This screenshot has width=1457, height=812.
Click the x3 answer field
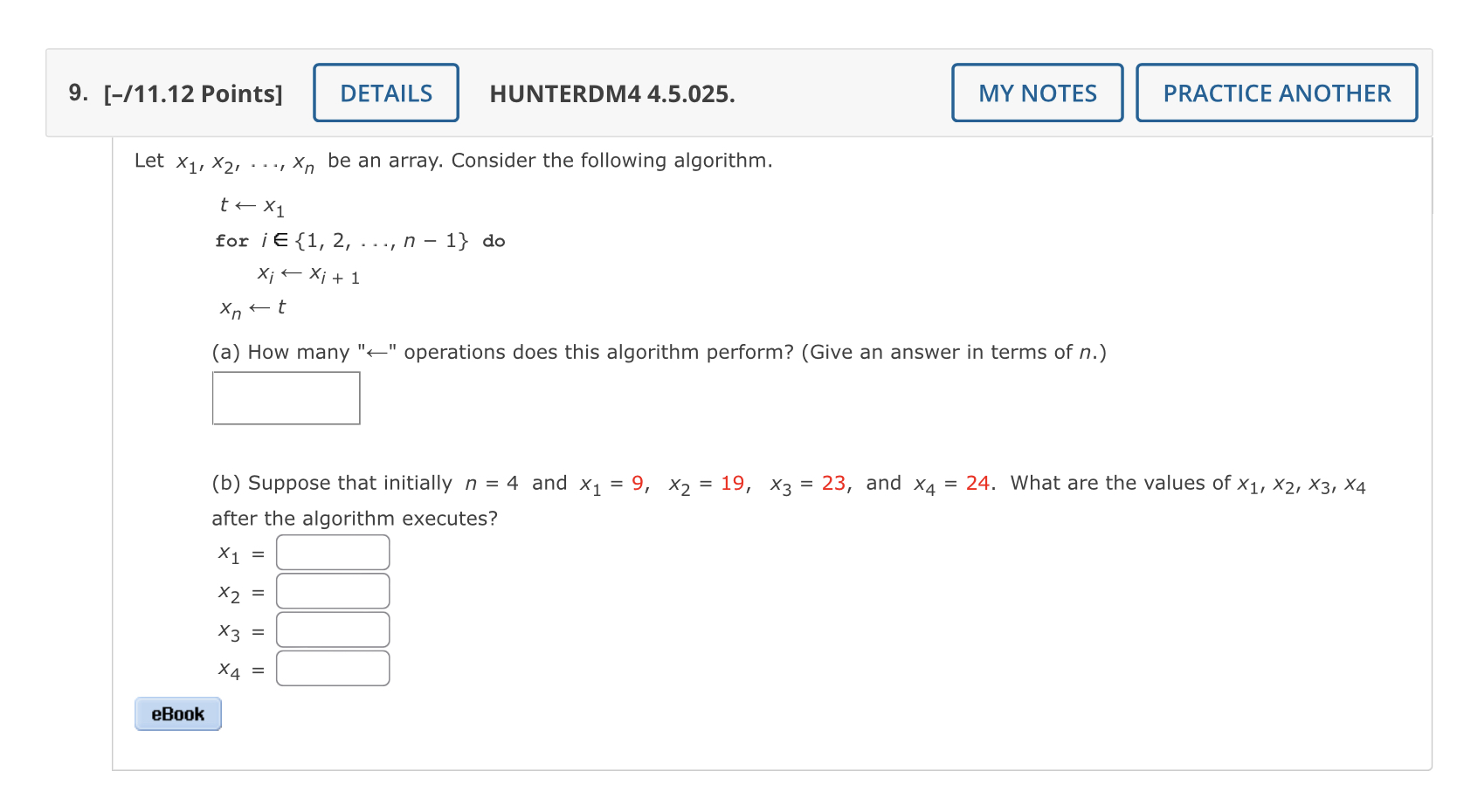coord(332,629)
